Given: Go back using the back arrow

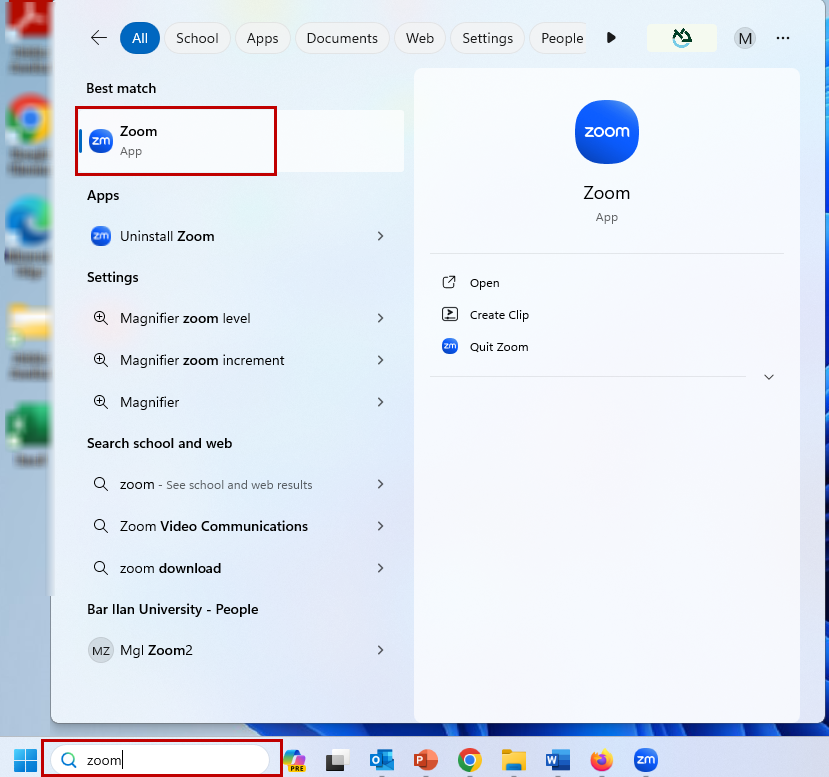Looking at the screenshot, I should [99, 38].
